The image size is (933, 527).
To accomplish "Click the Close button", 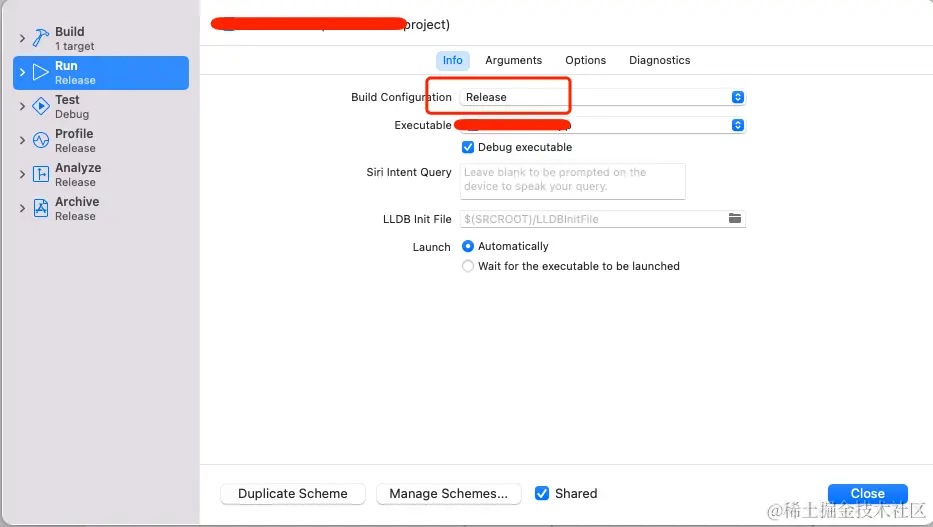I will click(x=868, y=494).
